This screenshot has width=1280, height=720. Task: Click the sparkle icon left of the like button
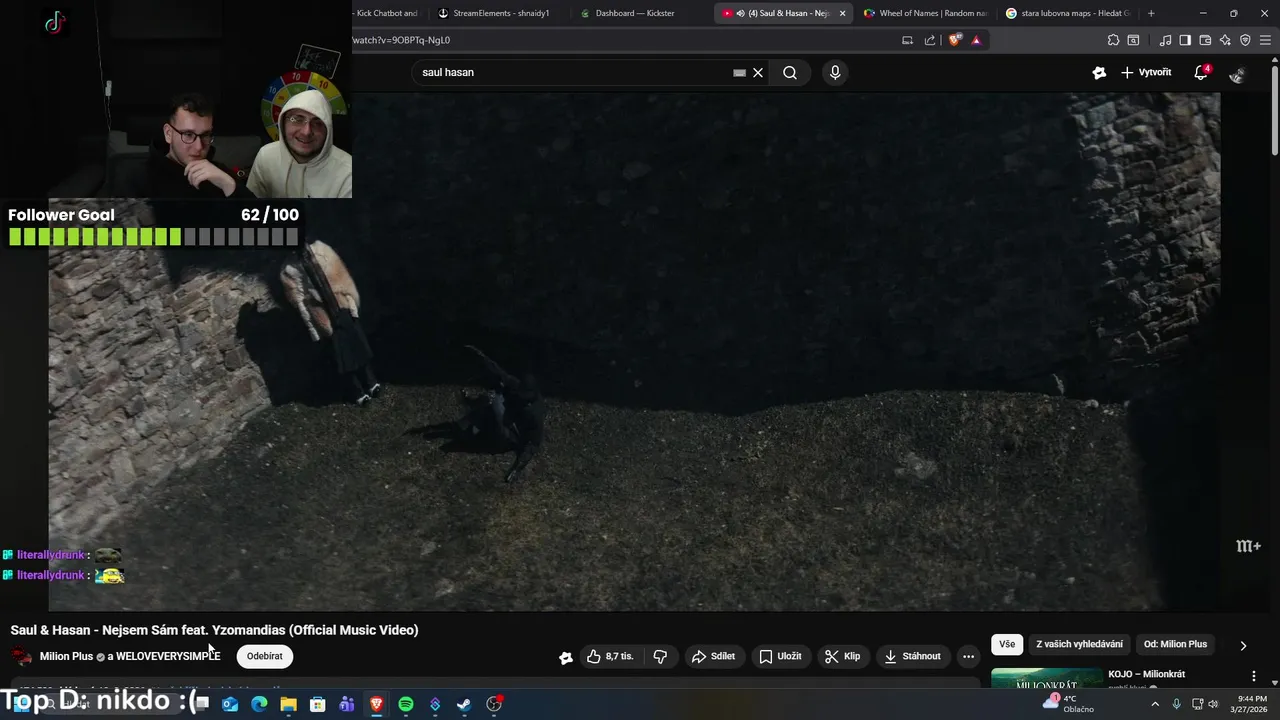pos(566,657)
